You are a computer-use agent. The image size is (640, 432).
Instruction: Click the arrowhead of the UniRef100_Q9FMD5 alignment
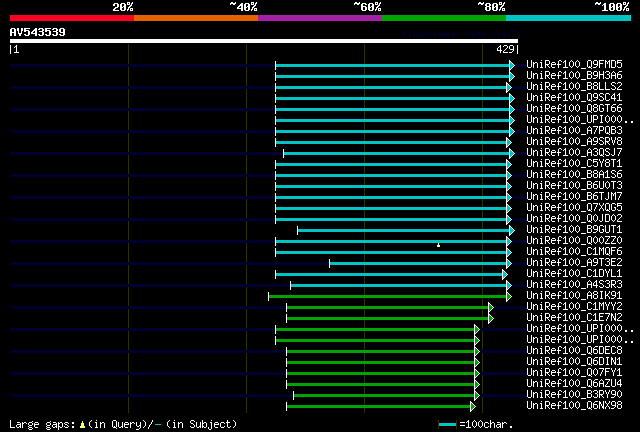[512, 65]
